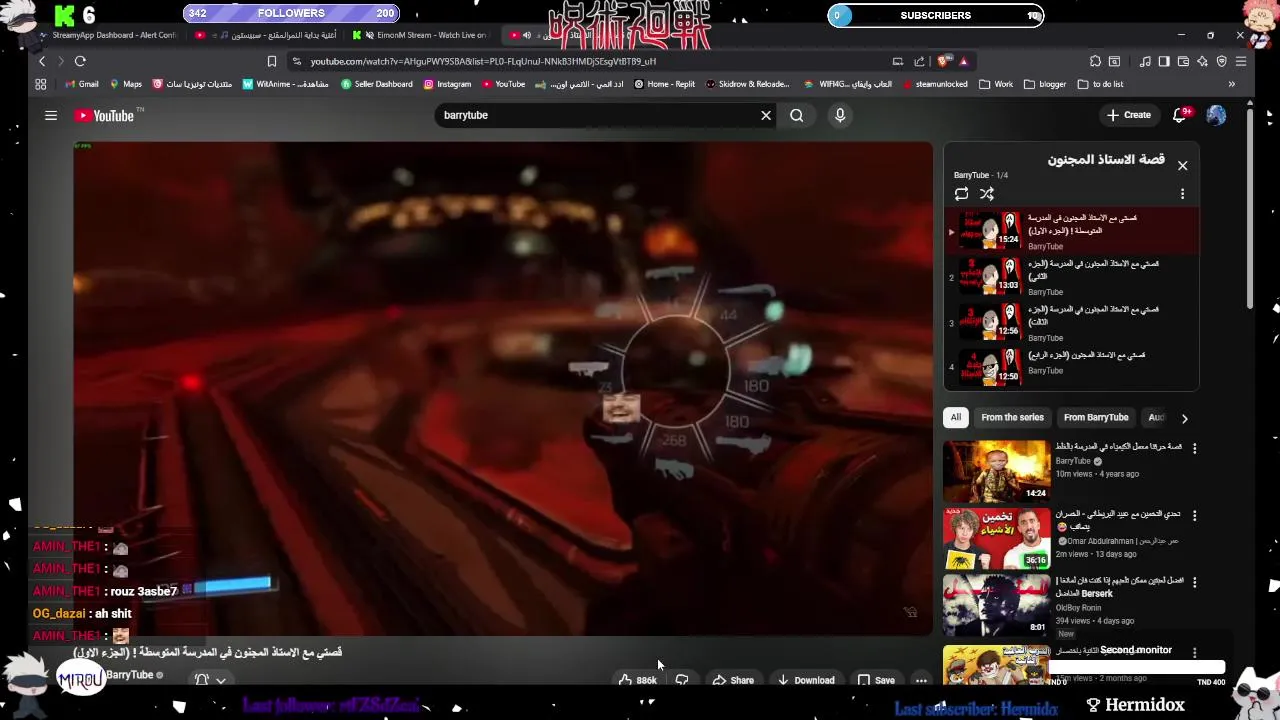Toggle playlist shuffle

click(x=987, y=194)
